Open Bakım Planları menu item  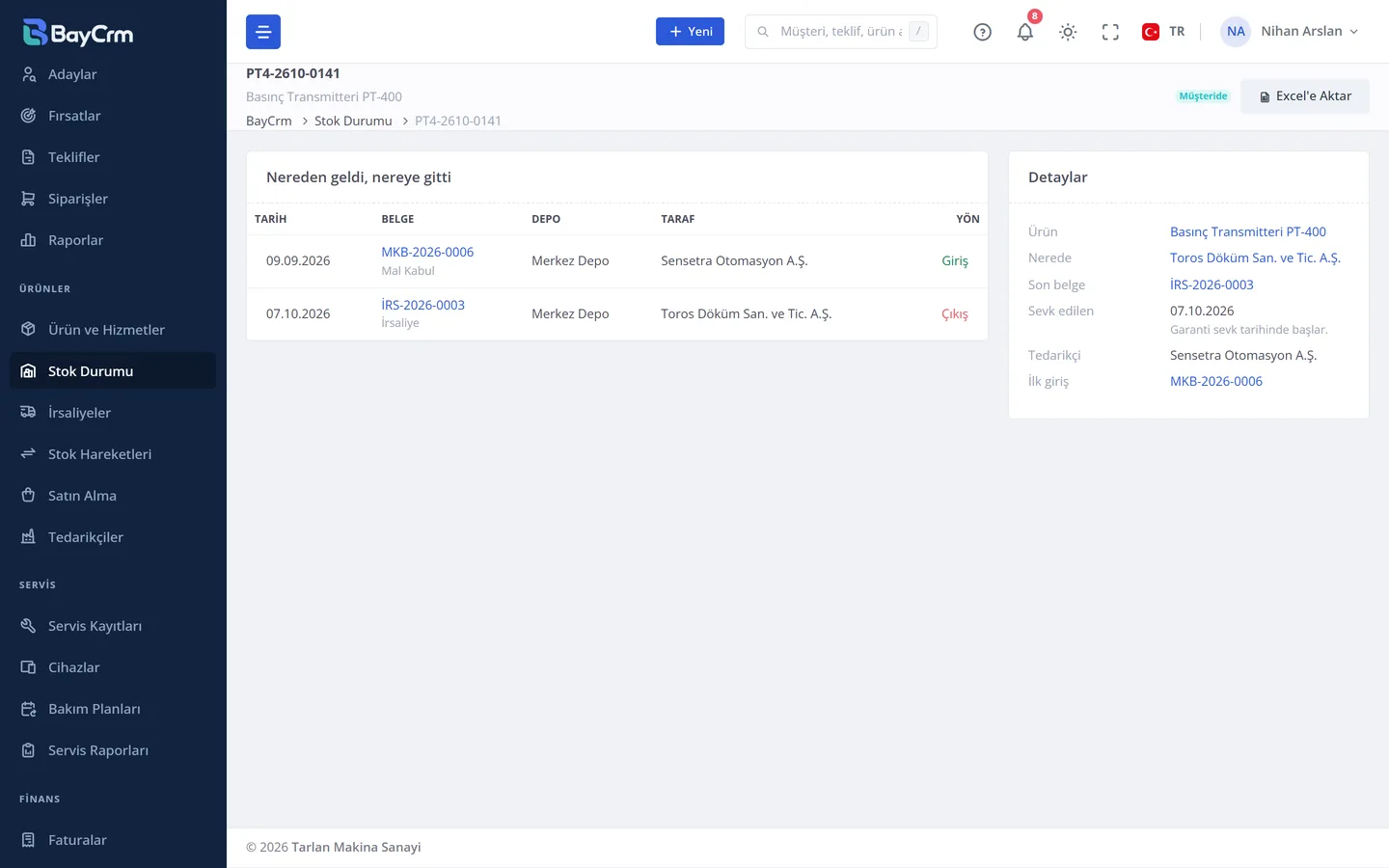[113, 709]
